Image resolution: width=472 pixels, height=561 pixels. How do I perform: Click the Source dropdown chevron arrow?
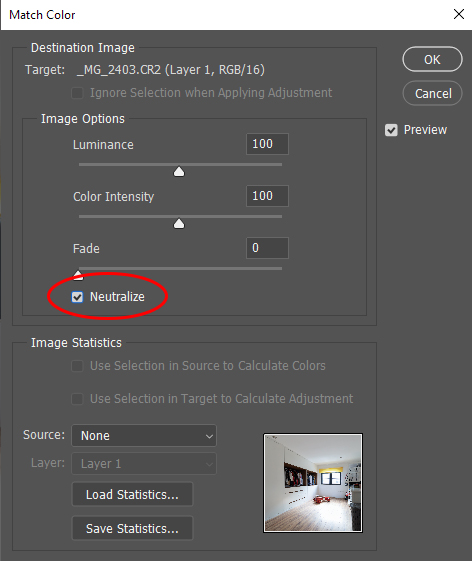point(209,436)
